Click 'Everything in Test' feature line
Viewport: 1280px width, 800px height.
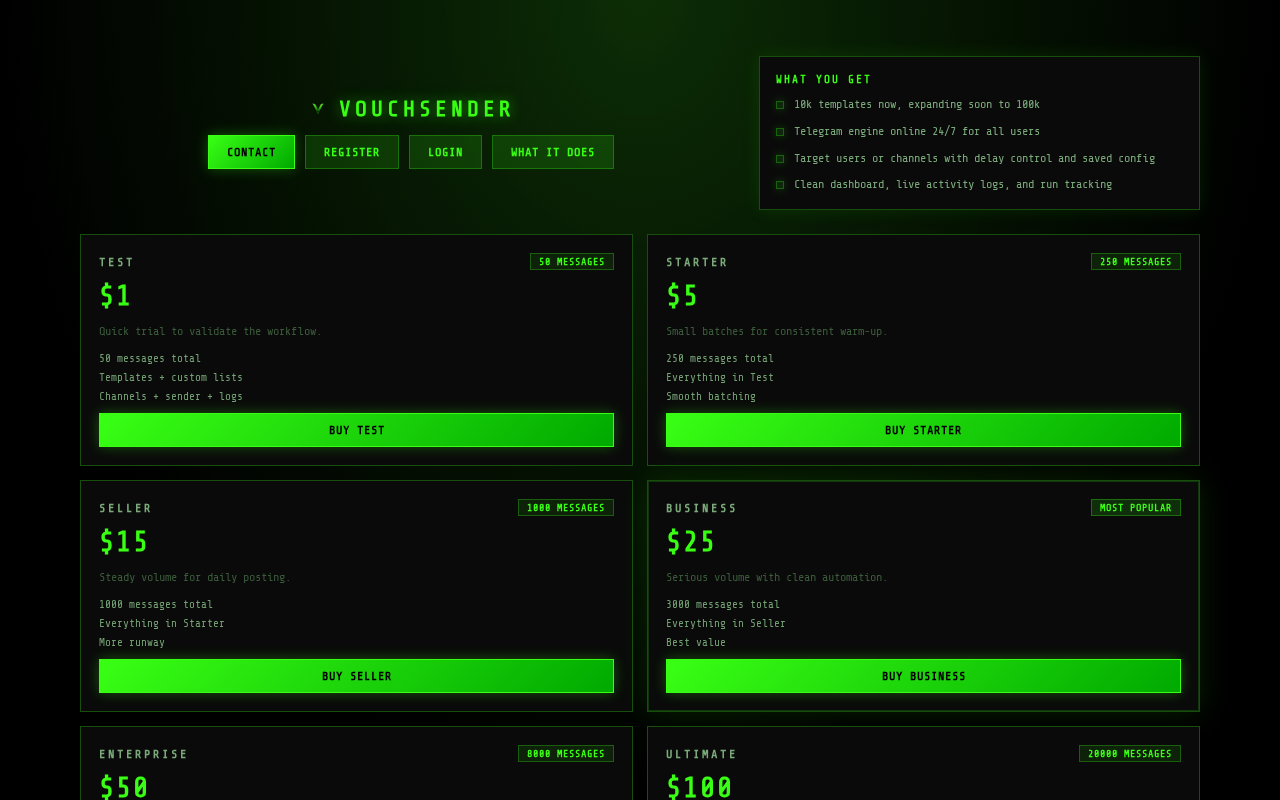tap(720, 378)
